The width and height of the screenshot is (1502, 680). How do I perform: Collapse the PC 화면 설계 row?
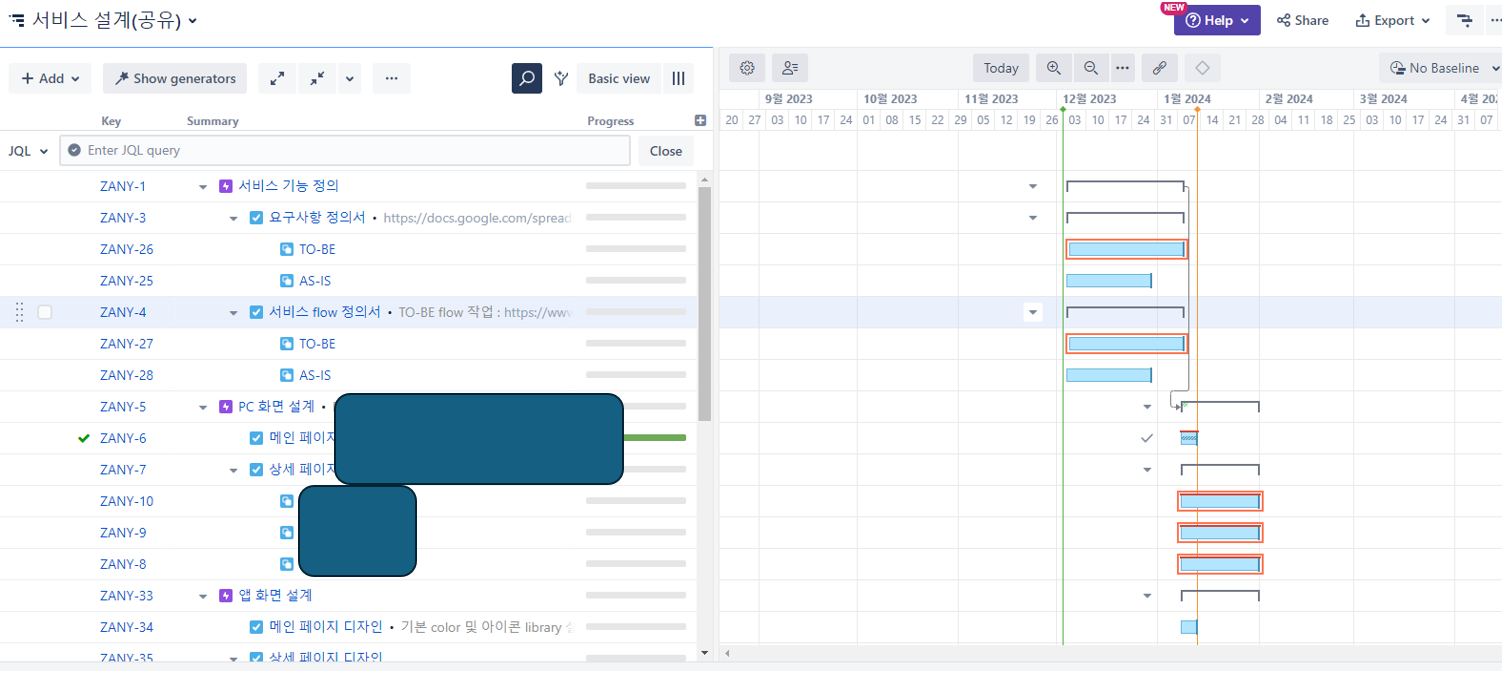click(203, 407)
